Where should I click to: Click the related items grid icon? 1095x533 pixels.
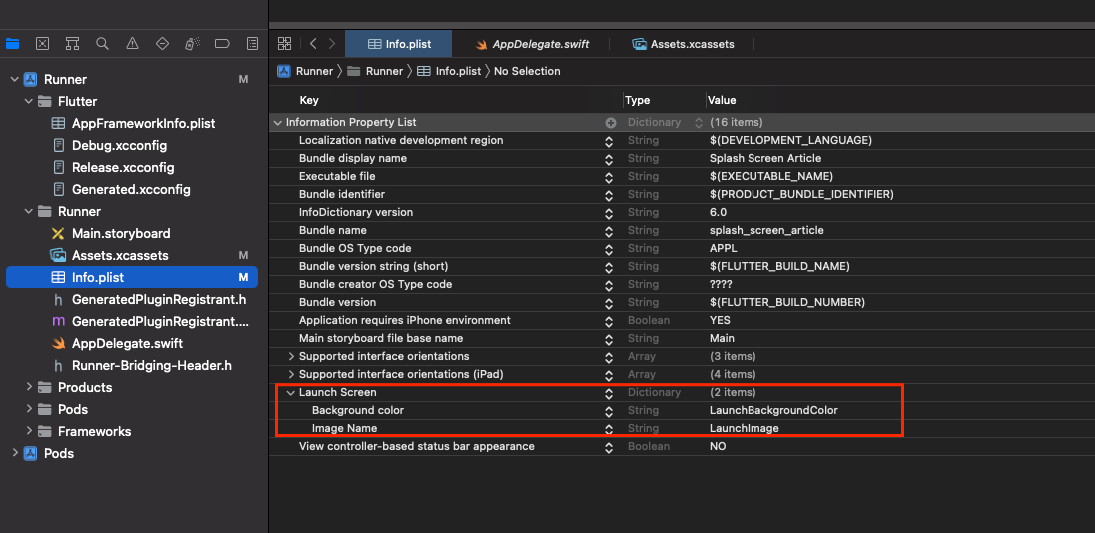coord(284,44)
